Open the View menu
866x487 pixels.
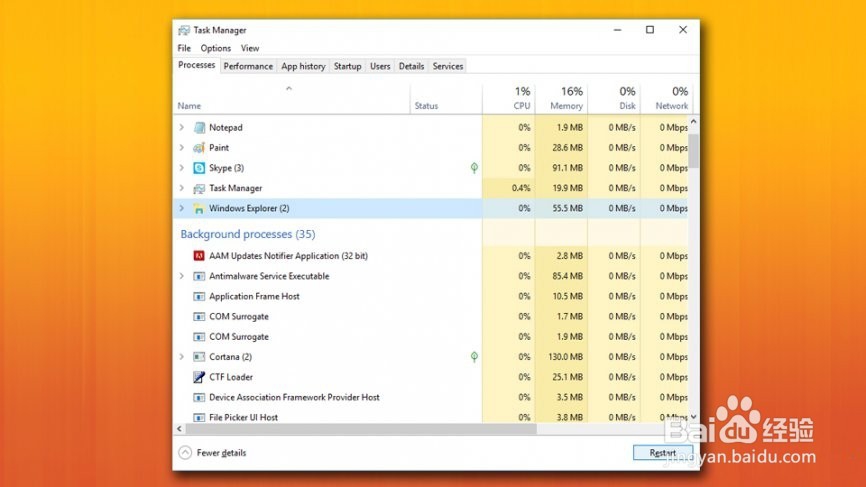[x=250, y=49]
